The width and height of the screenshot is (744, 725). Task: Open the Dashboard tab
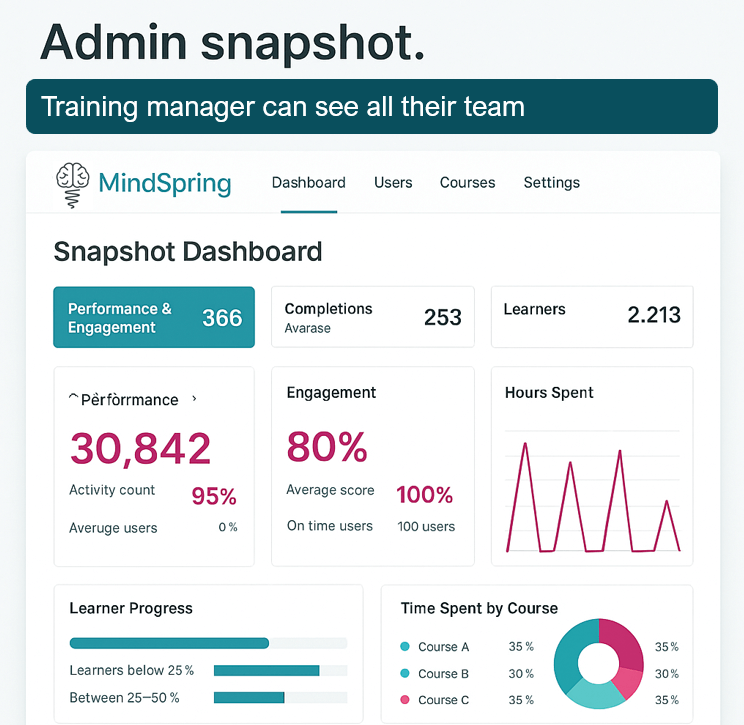[x=308, y=183]
